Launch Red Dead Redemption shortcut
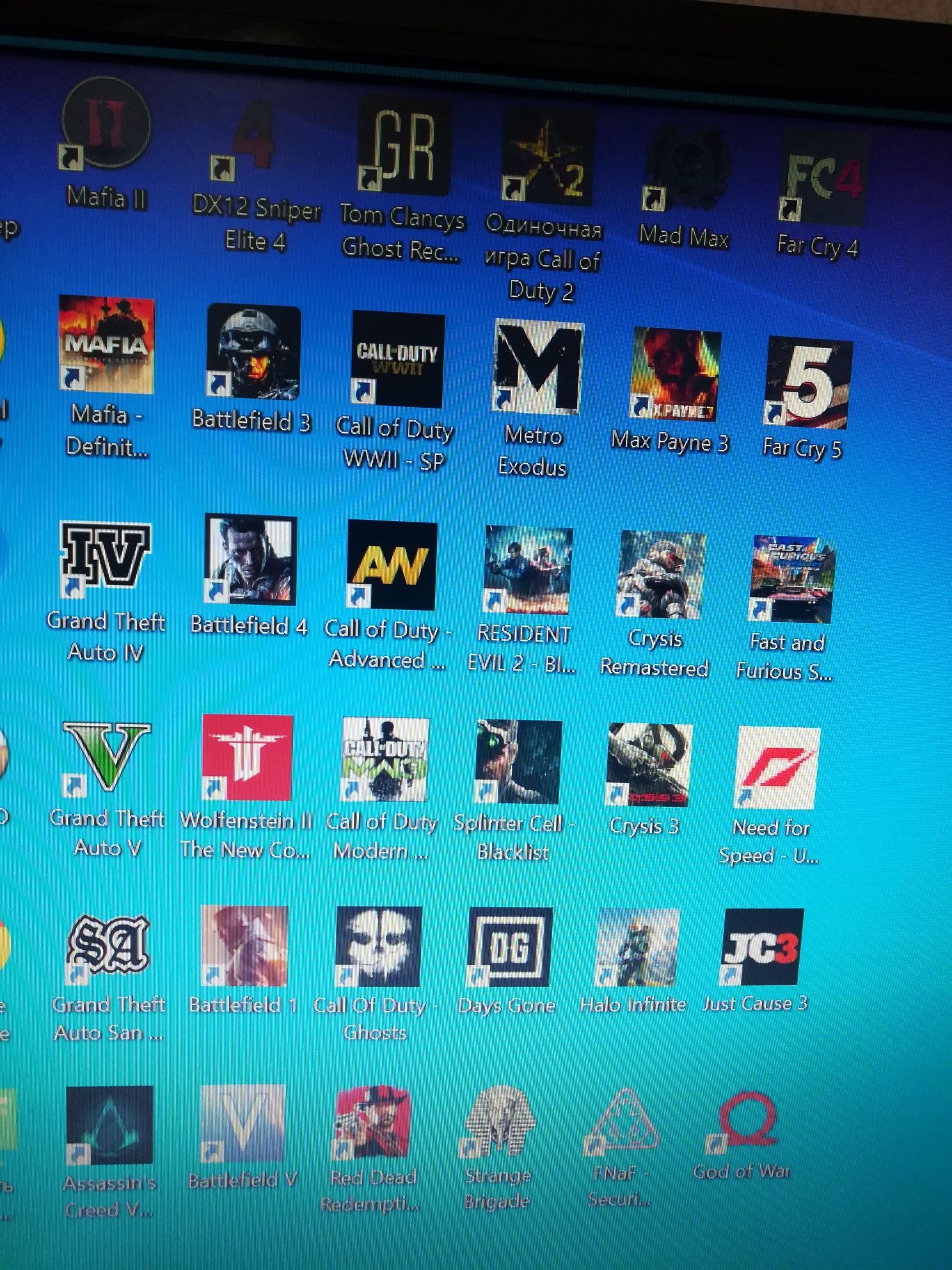 [372, 1122]
